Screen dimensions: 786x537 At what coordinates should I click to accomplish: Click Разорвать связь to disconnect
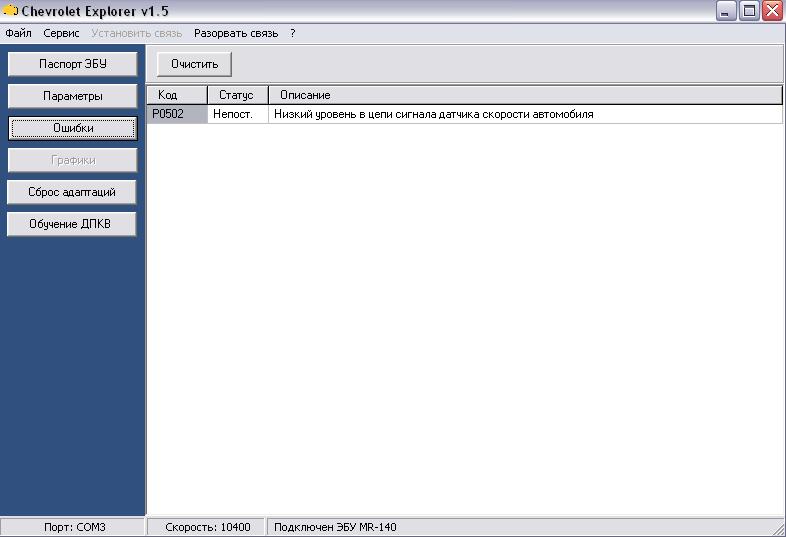[236, 33]
